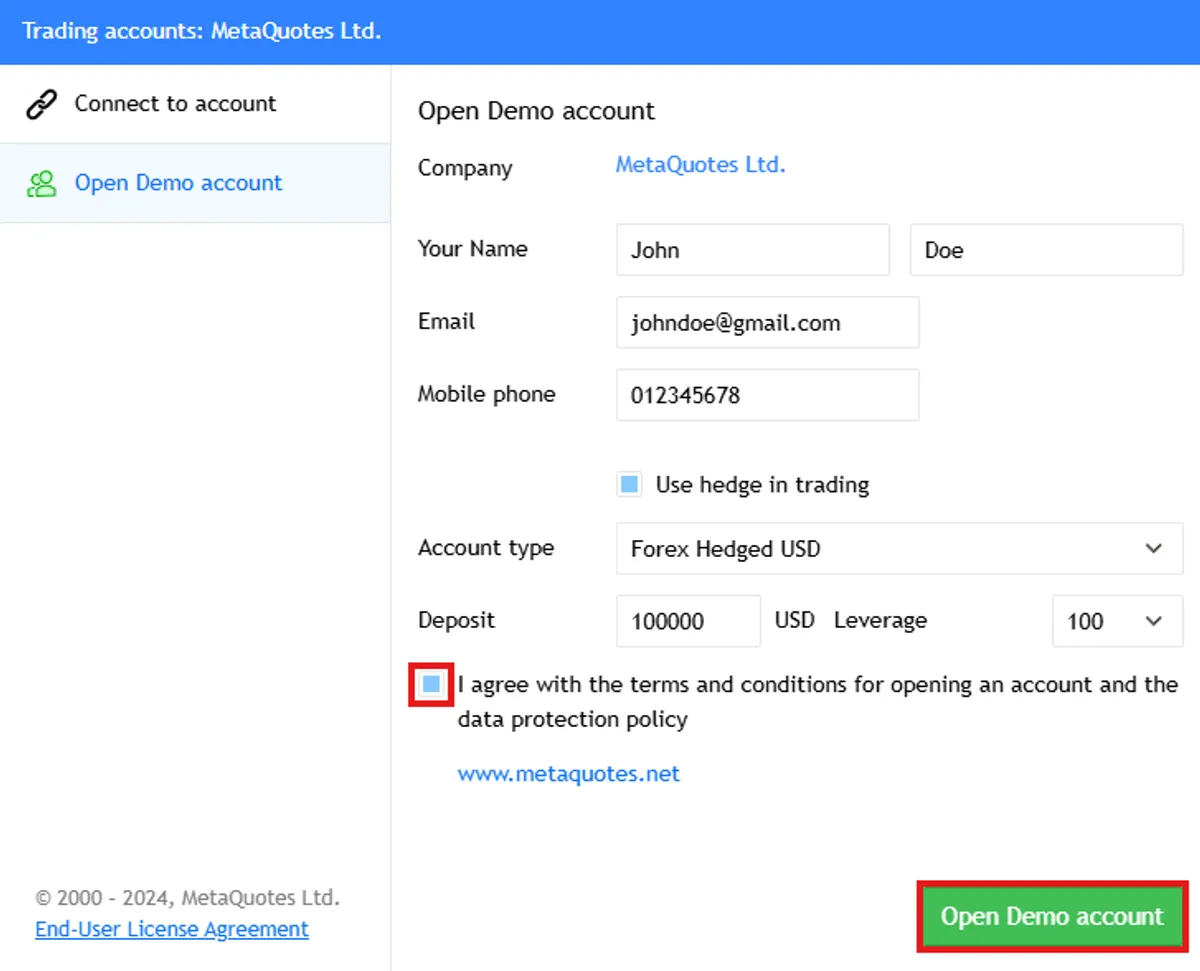
Task: Click the green Open Demo account button
Action: 1052,917
